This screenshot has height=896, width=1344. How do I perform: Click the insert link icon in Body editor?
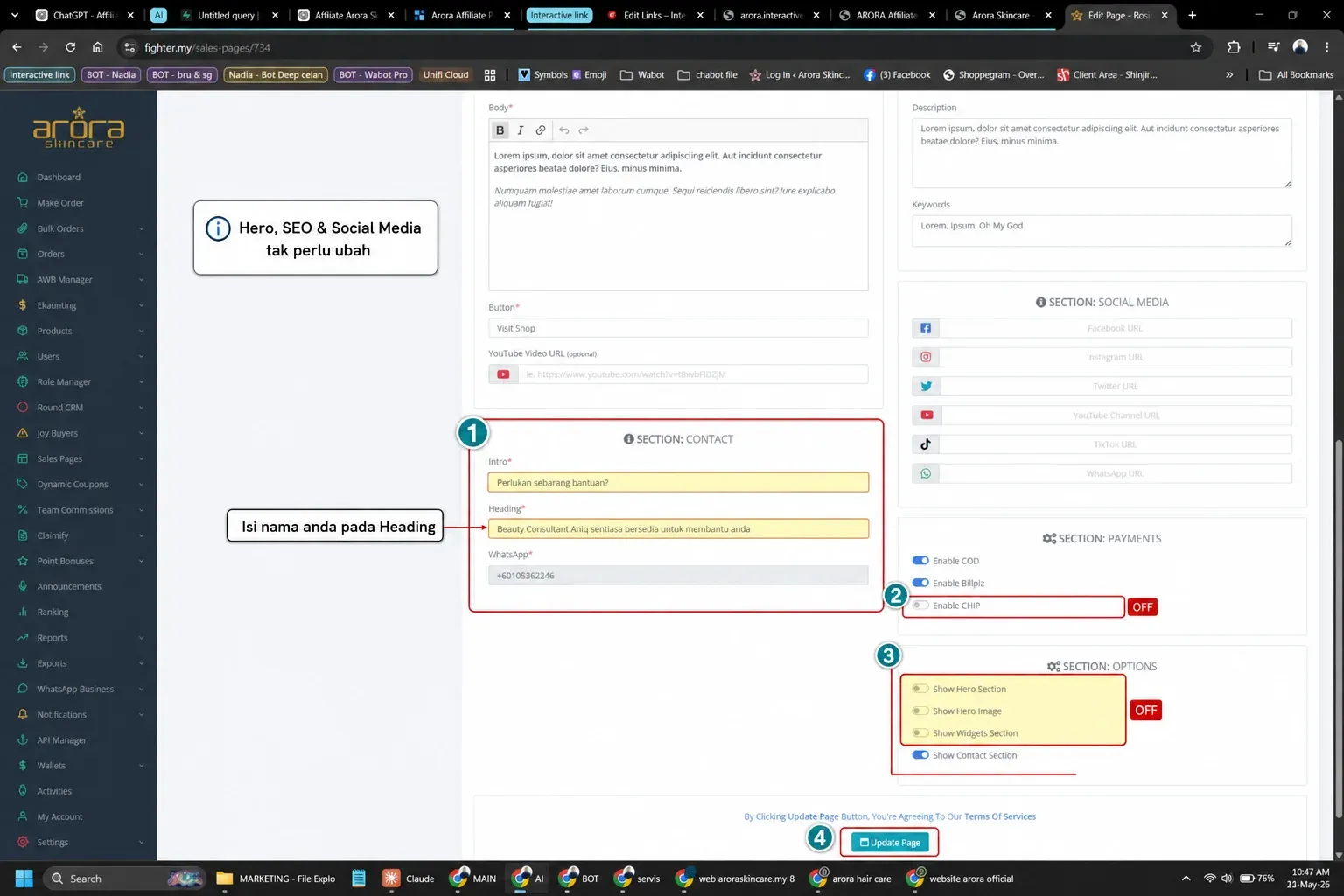[541, 130]
